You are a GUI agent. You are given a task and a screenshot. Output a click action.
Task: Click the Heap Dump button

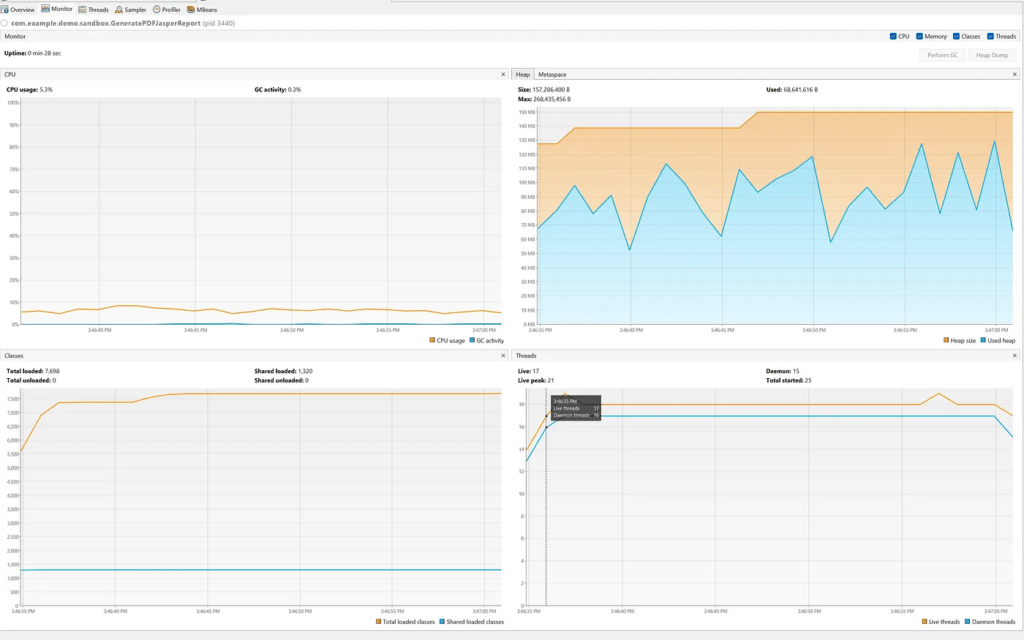coord(994,55)
